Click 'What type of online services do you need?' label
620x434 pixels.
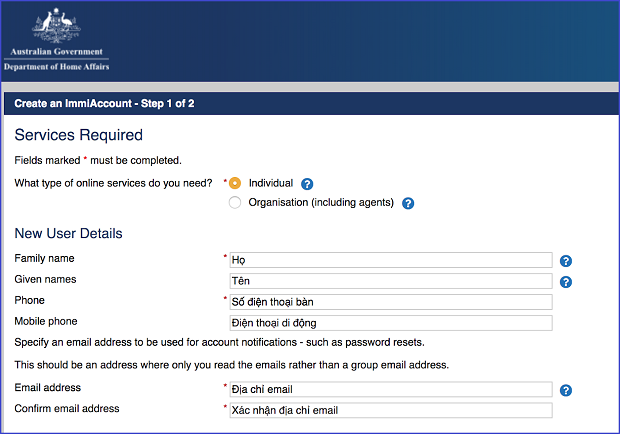(x=113, y=183)
